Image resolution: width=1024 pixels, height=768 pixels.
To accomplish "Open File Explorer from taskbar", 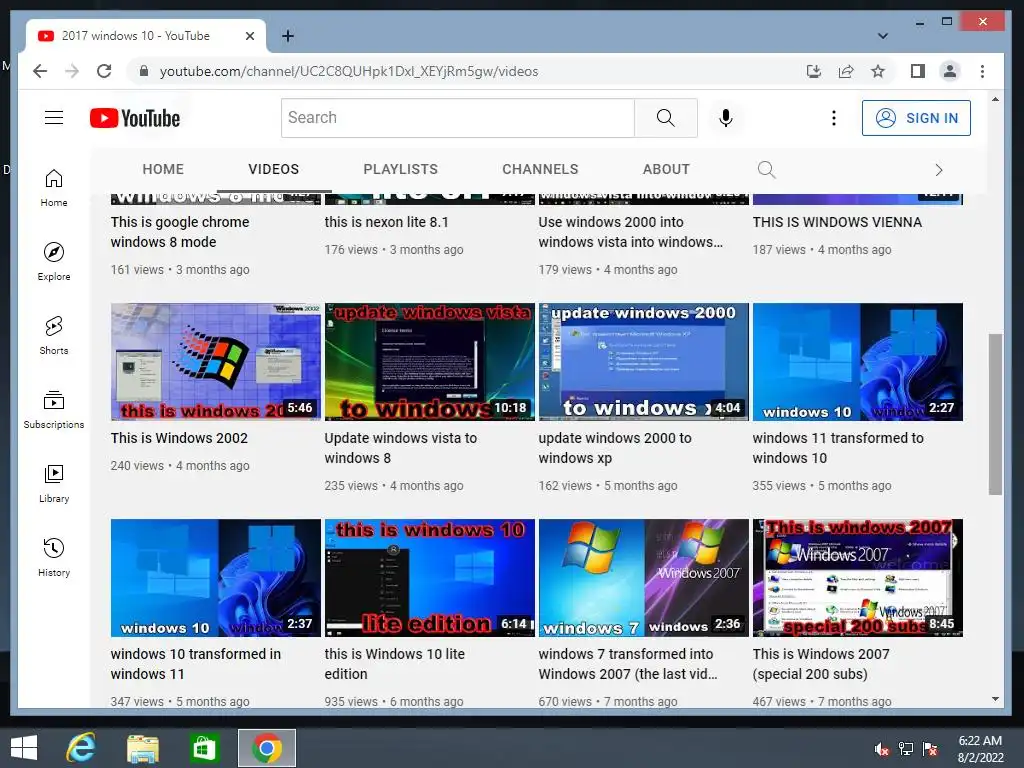I will (x=143, y=748).
